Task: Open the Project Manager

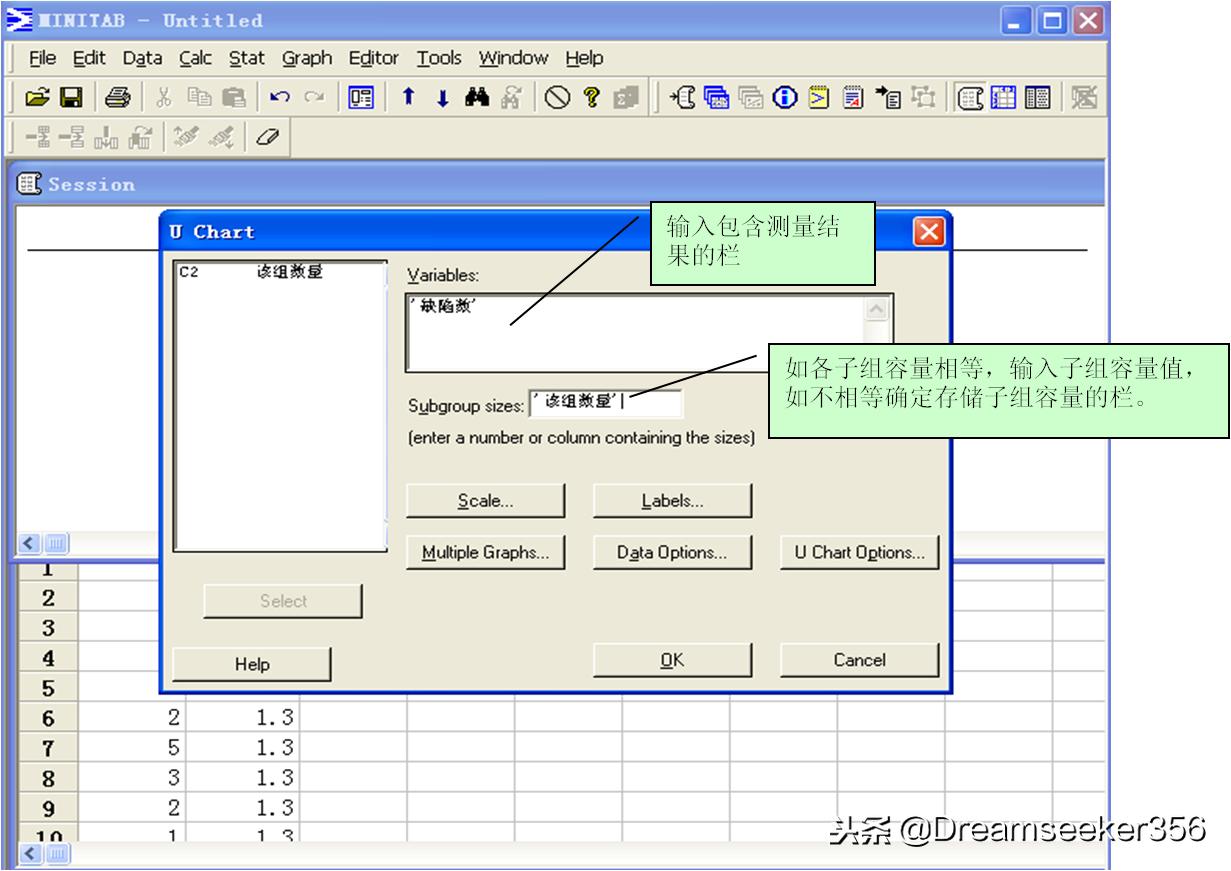Action: point(362,97)
